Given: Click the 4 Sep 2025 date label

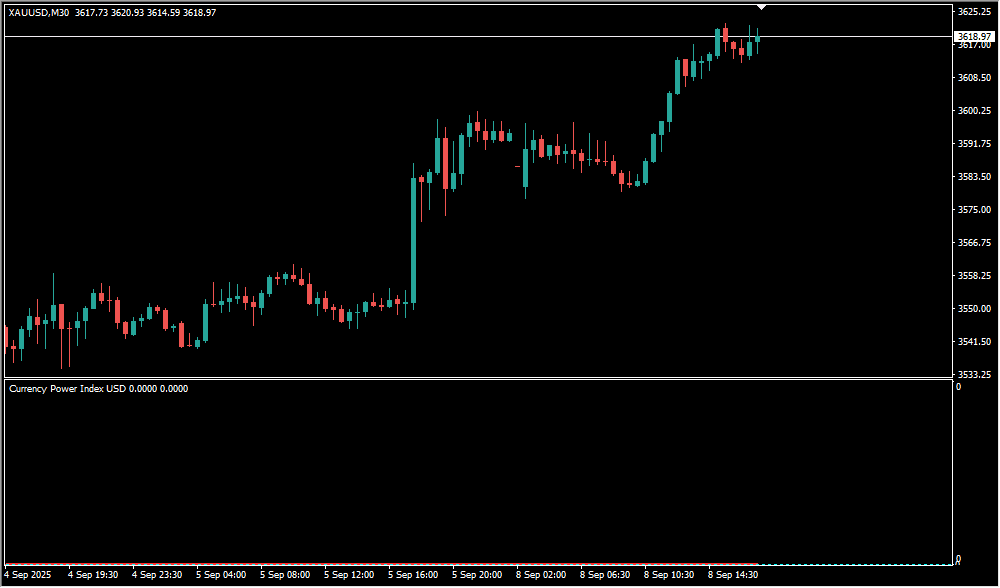Looking at the screenshot, I should pos(27,575).
